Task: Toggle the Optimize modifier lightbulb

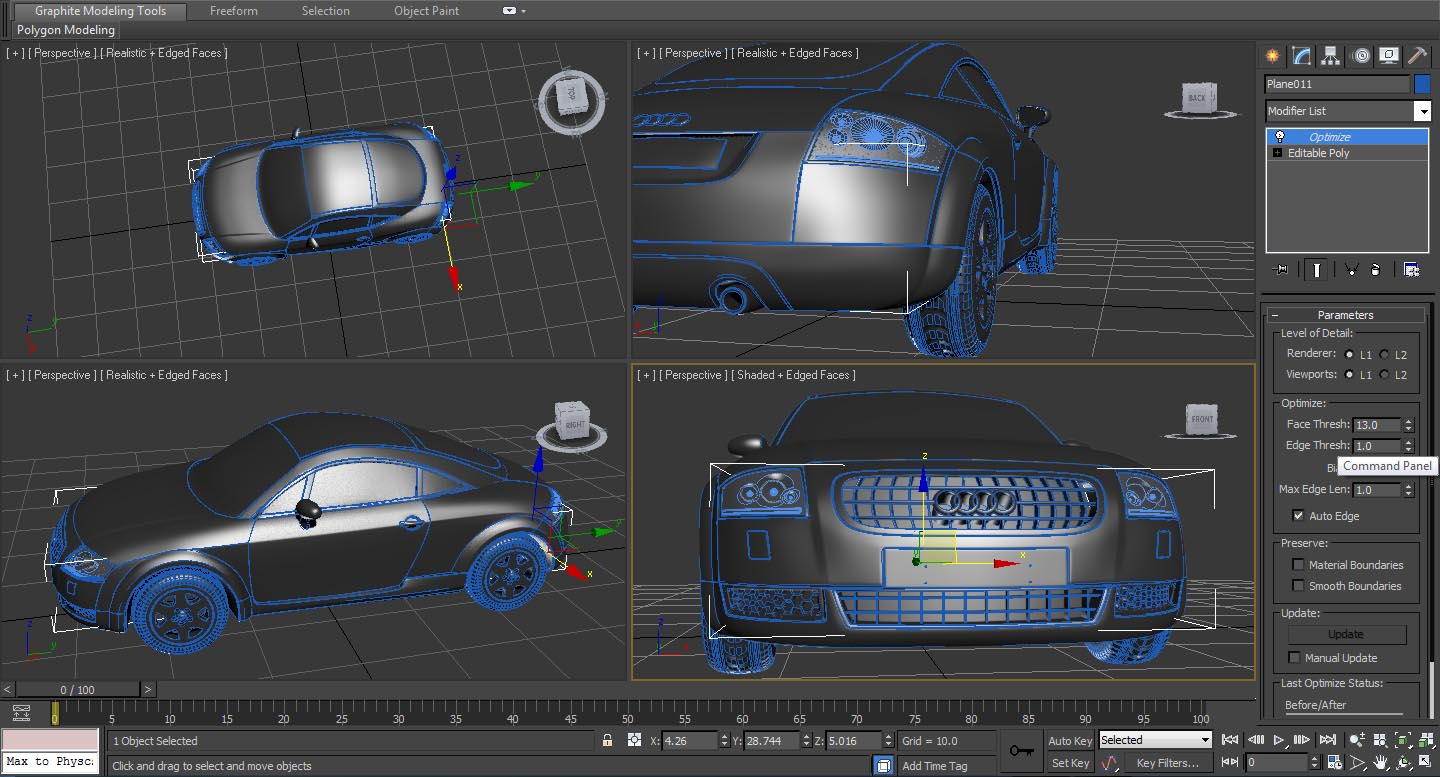Action: (x=1278, y=137)
